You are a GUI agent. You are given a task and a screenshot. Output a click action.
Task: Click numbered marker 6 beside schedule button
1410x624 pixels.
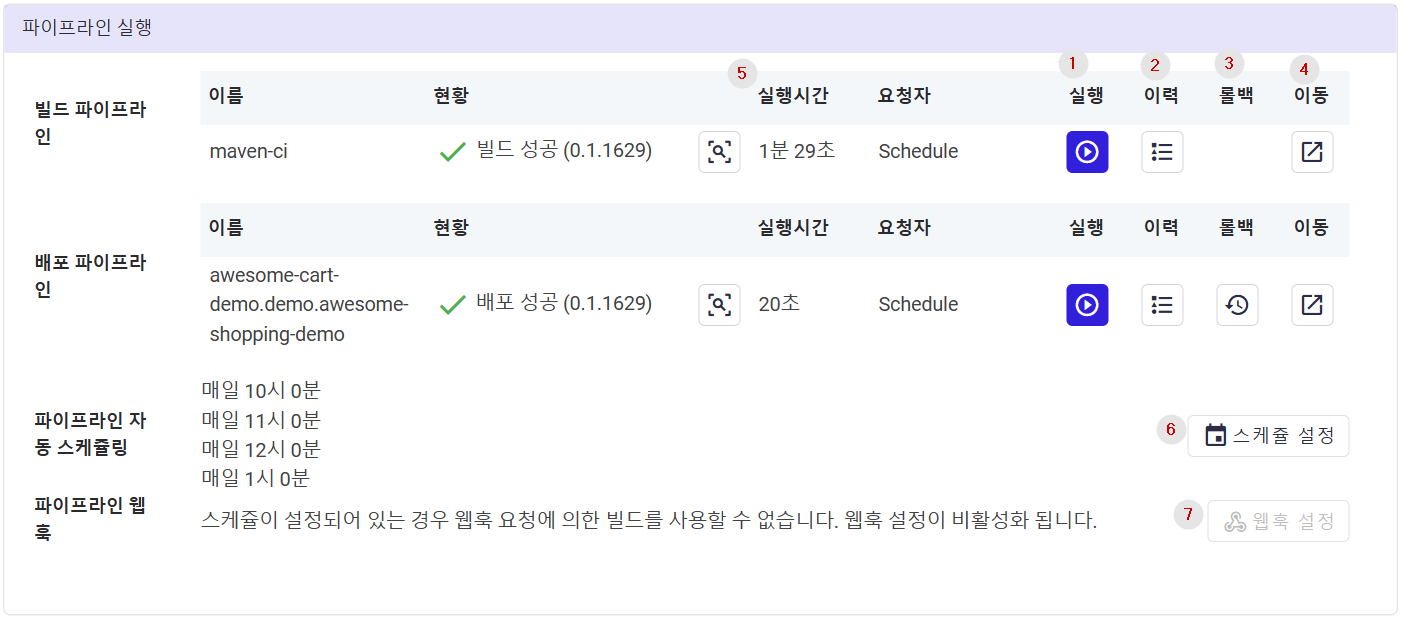pyautogui.click(x=1171, y=429)
